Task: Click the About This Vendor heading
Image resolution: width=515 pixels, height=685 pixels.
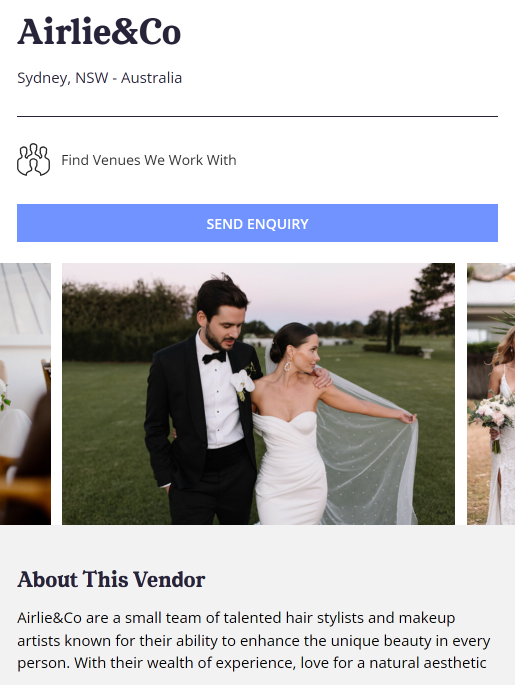Action: click(111, 580)
